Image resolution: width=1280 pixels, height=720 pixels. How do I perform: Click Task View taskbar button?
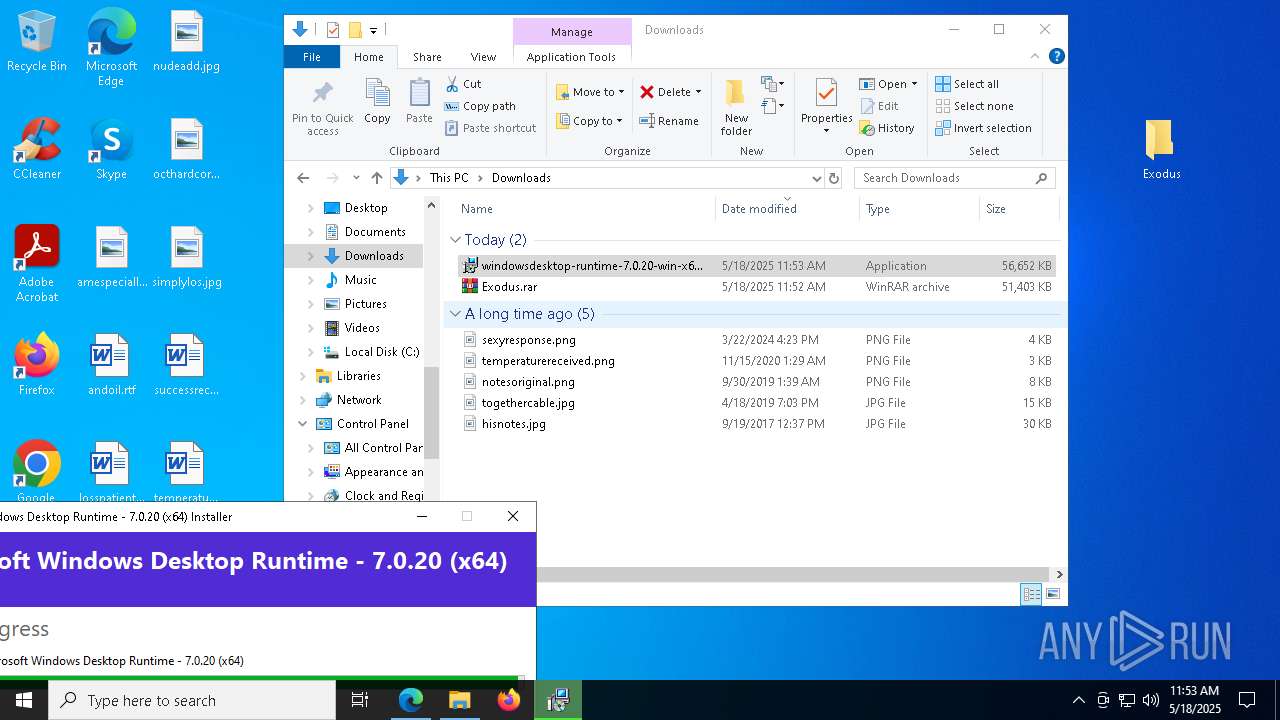(x=360, y=700)
